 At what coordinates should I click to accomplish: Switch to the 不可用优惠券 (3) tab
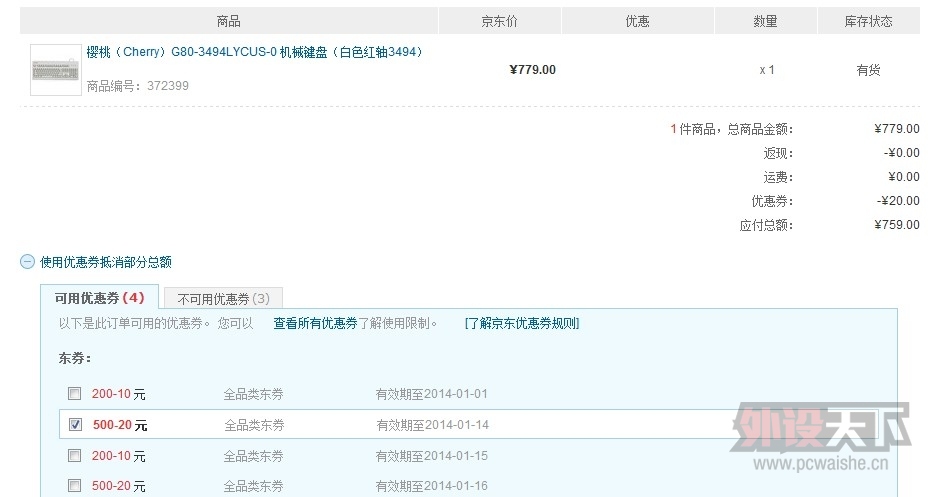(223, 299)
